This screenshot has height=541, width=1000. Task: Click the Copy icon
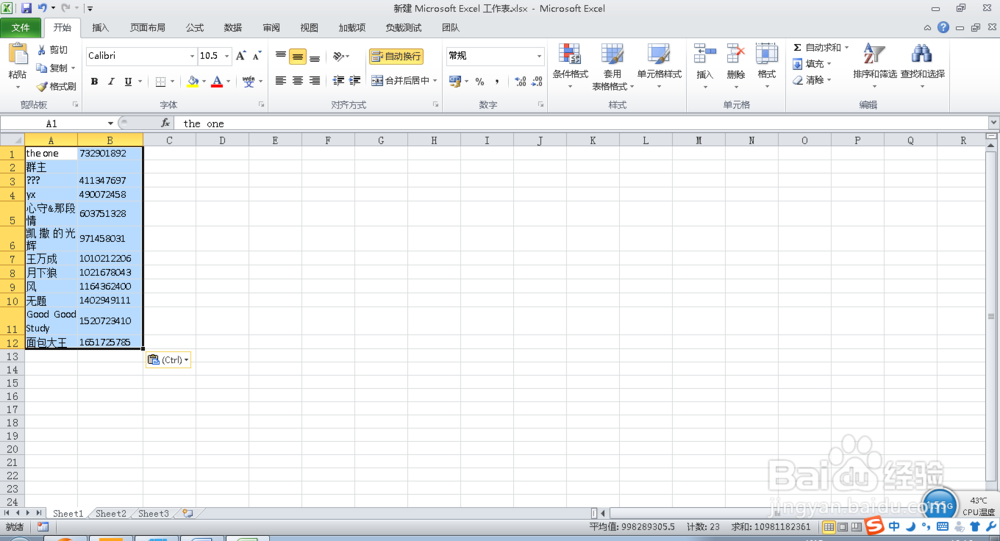click(x=41, y=68)
